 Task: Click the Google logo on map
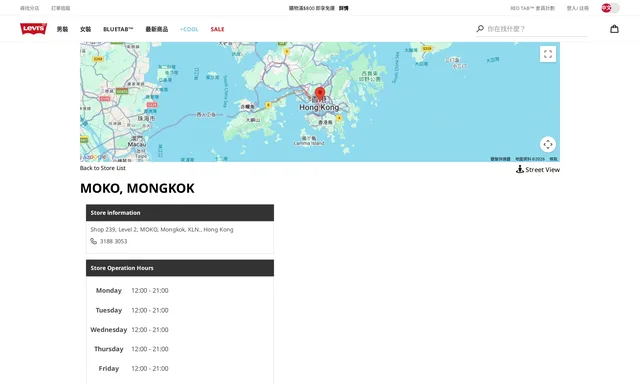(x=95, y=157)
